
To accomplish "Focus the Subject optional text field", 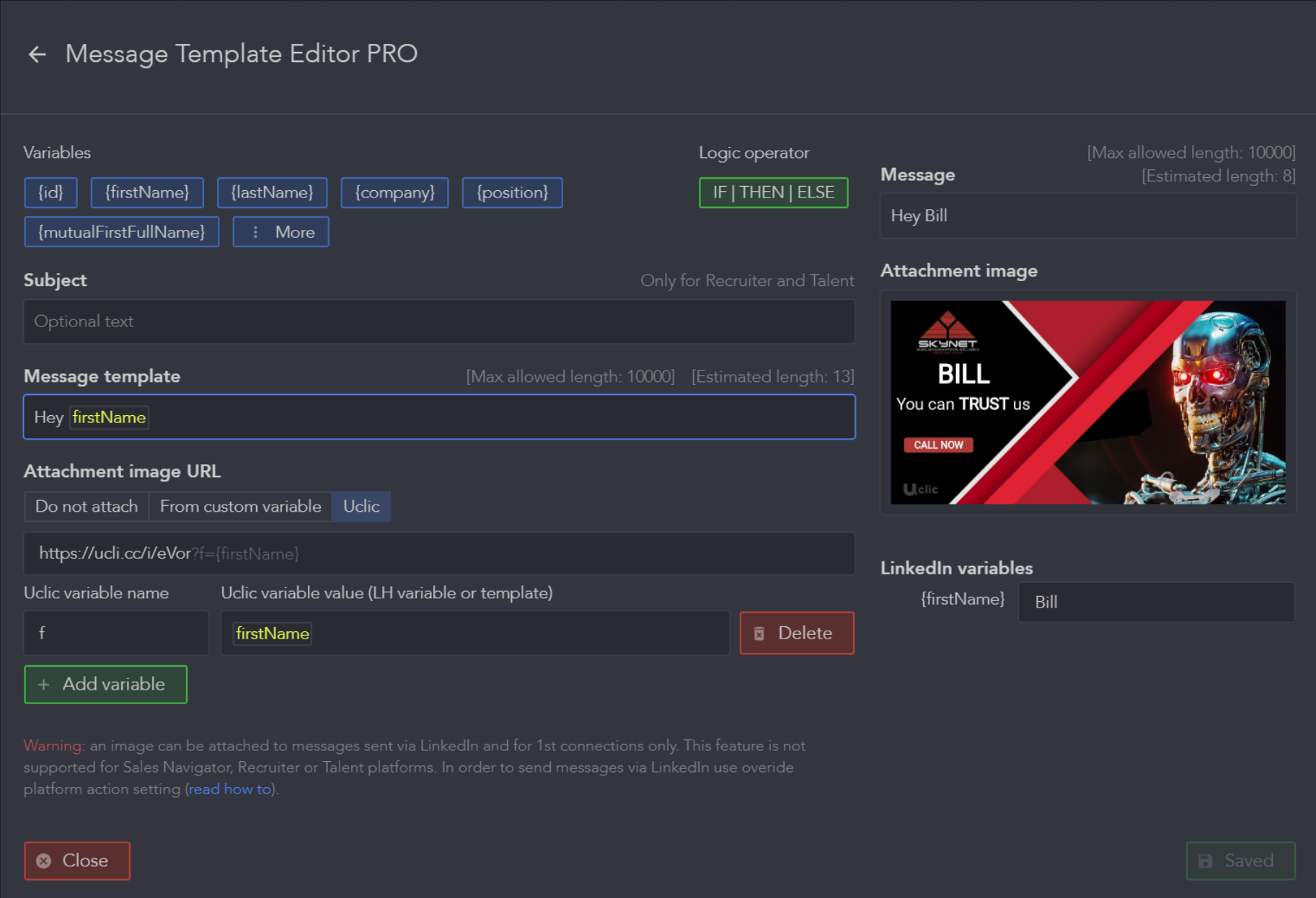I will [439, 321].
